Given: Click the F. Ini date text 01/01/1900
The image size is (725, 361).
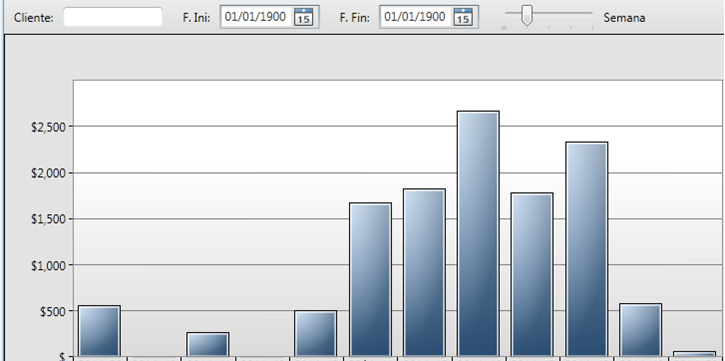Looking at the screenshot, I should point(255,17).
